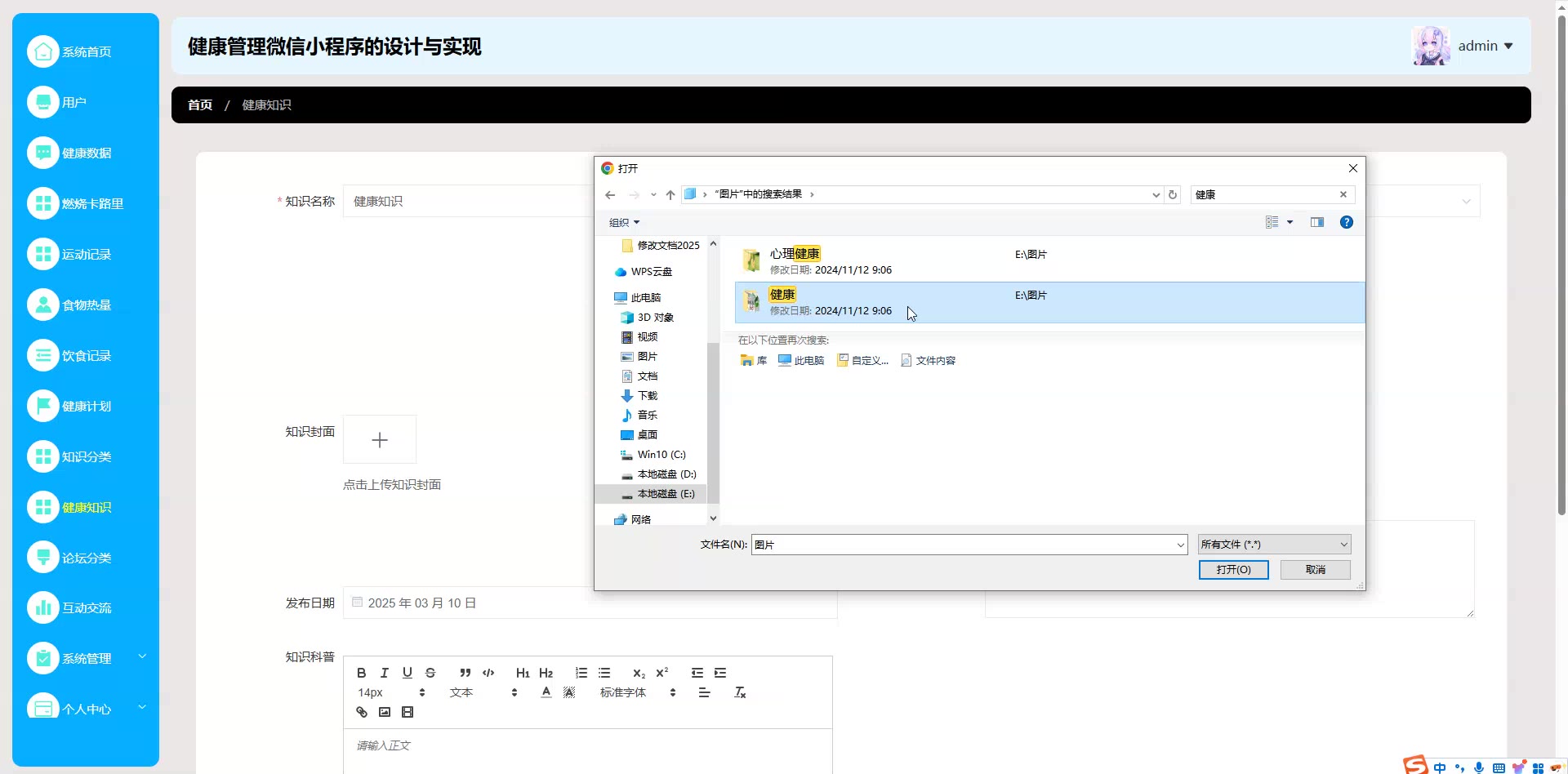Increase the text indent
The width and height of the screenshot is (1568, 774).
[x=720, y=673]
